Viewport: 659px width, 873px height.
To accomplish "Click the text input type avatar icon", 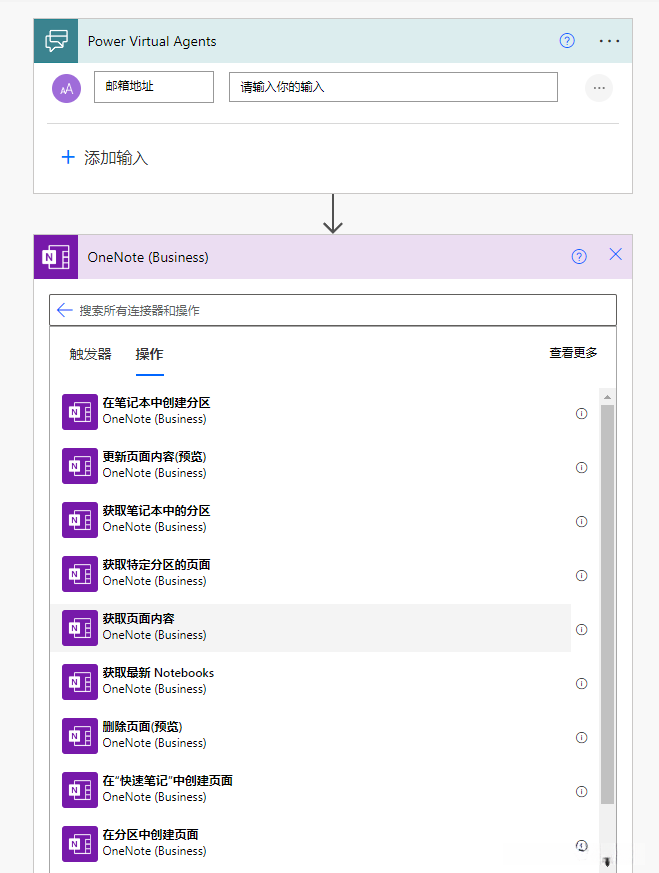I will click(x=66, y=88).
